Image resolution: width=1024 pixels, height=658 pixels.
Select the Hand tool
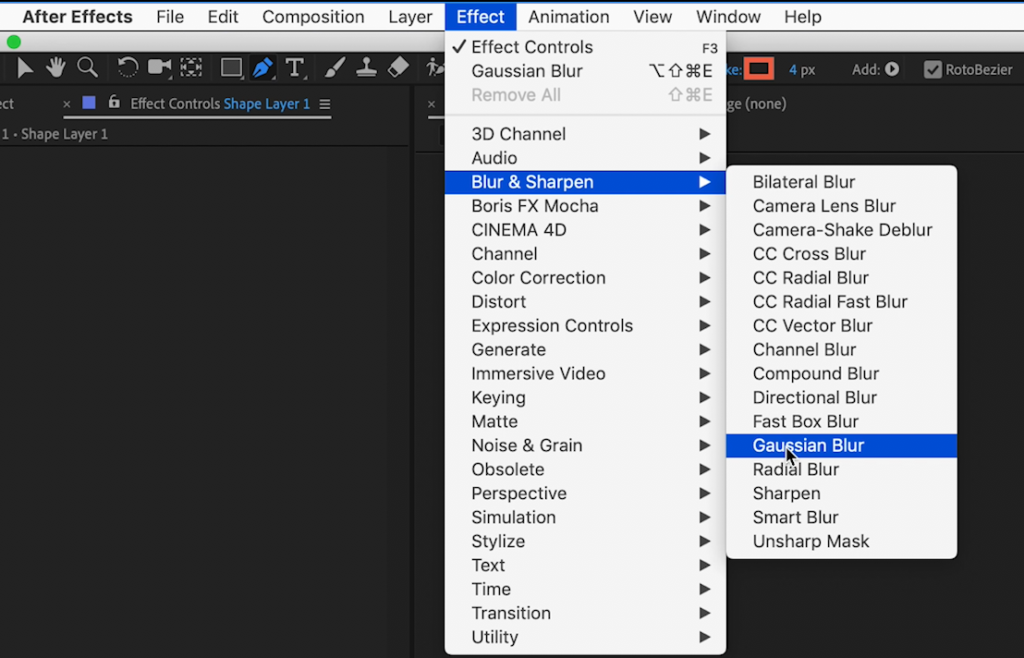click(x=56, y=68)
